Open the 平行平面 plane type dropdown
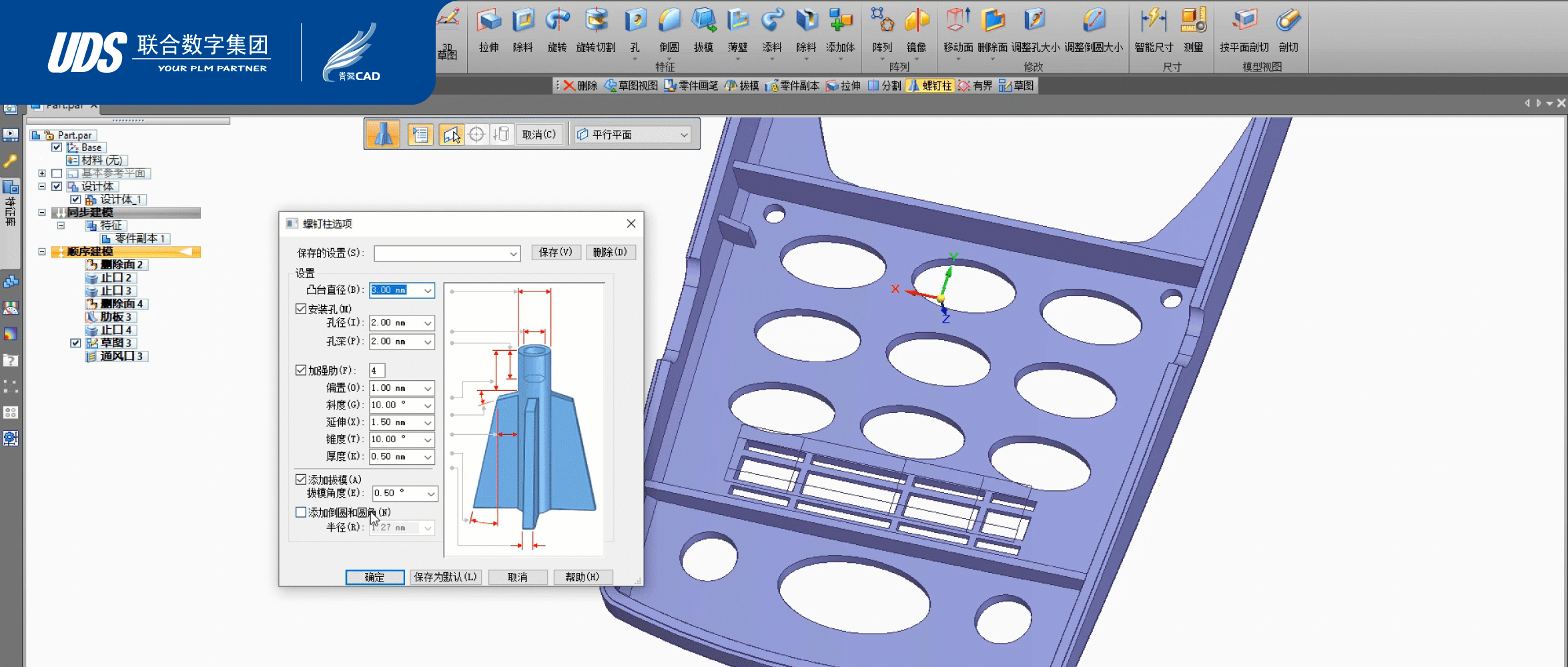The height and width of the screenshot is (667, 1568). point(684,135)
